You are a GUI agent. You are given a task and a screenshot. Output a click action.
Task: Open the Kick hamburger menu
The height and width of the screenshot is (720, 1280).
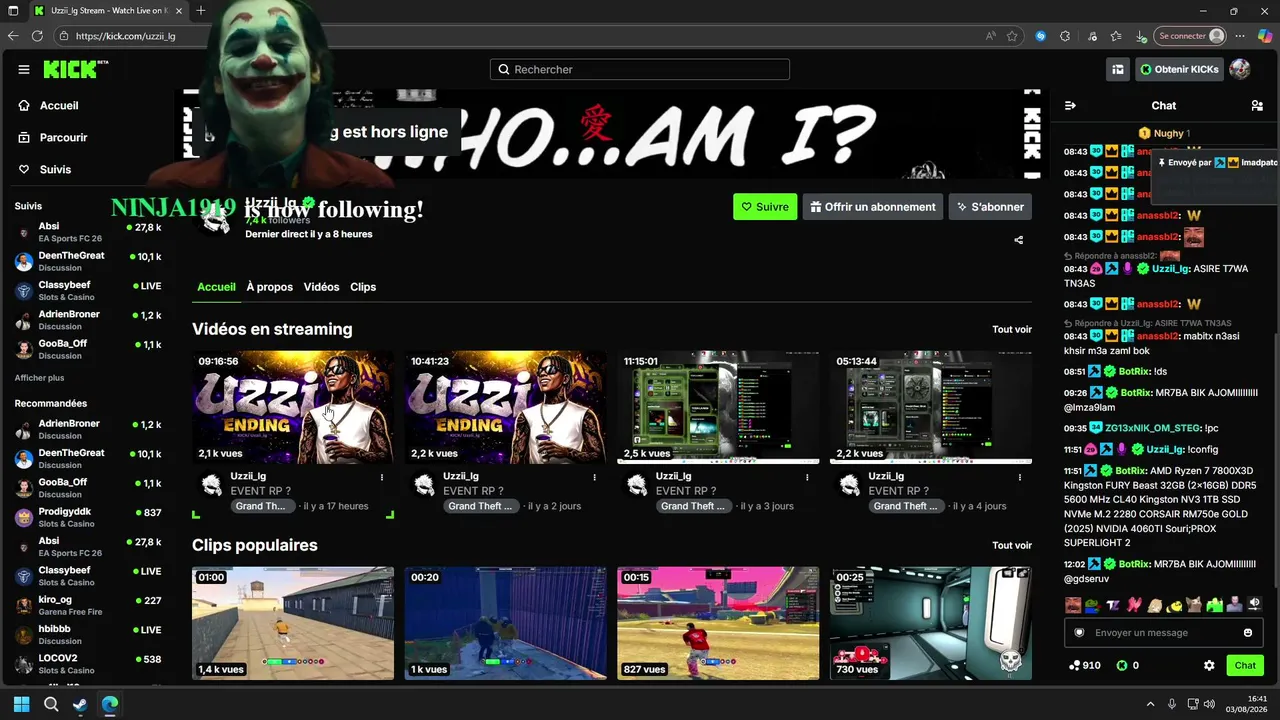[24, 70]
